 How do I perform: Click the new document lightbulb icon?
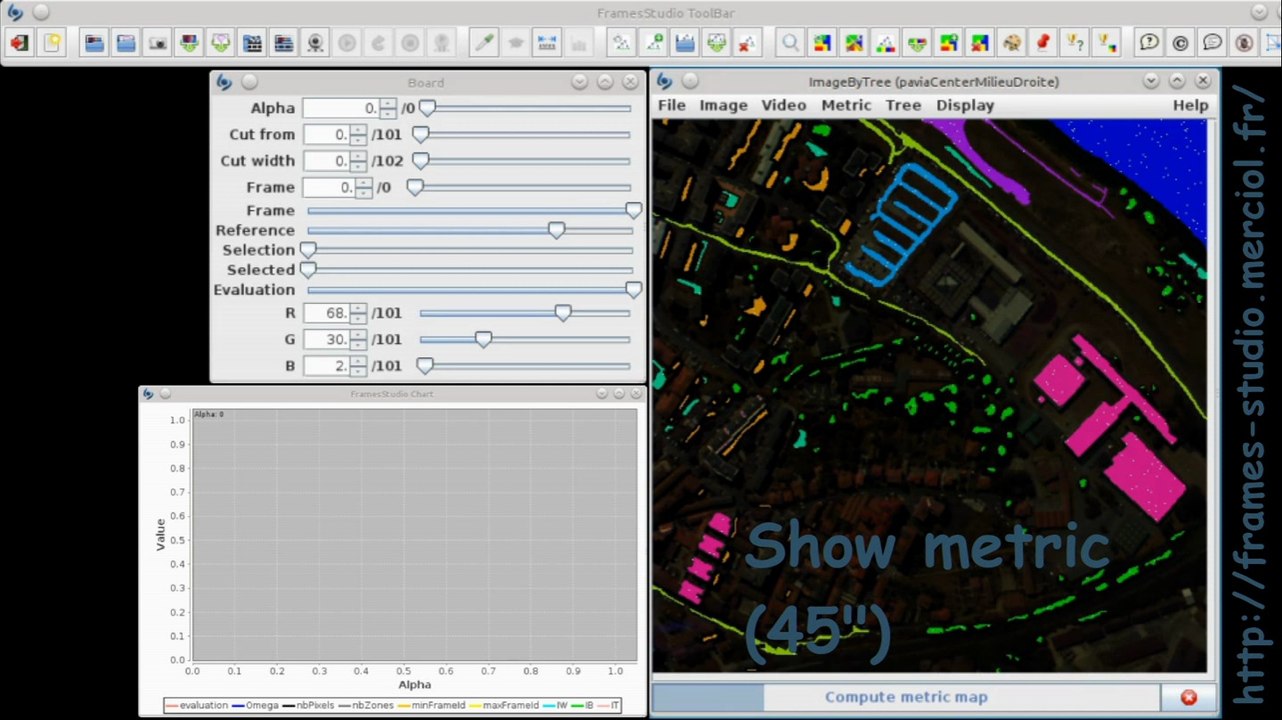(52, 43)
